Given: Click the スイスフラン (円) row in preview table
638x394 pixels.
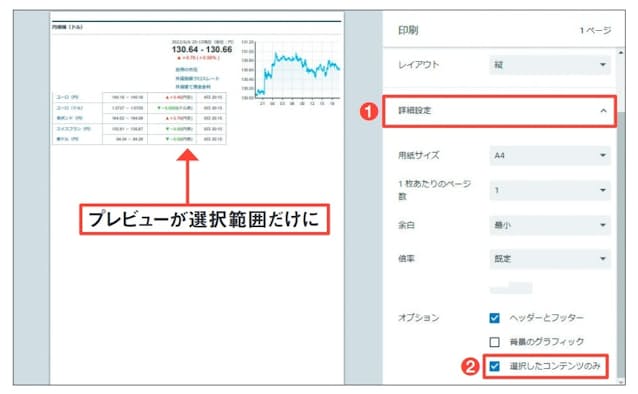Looking at the screenshot, I should coord(139,129).
